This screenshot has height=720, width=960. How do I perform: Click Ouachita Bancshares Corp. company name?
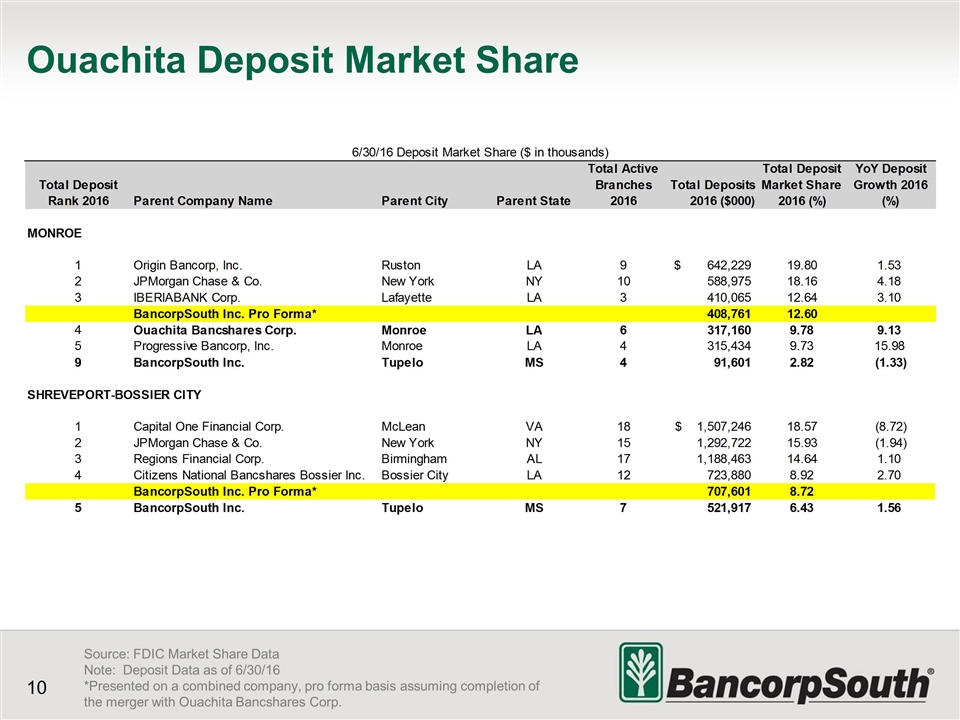[215, 330]
